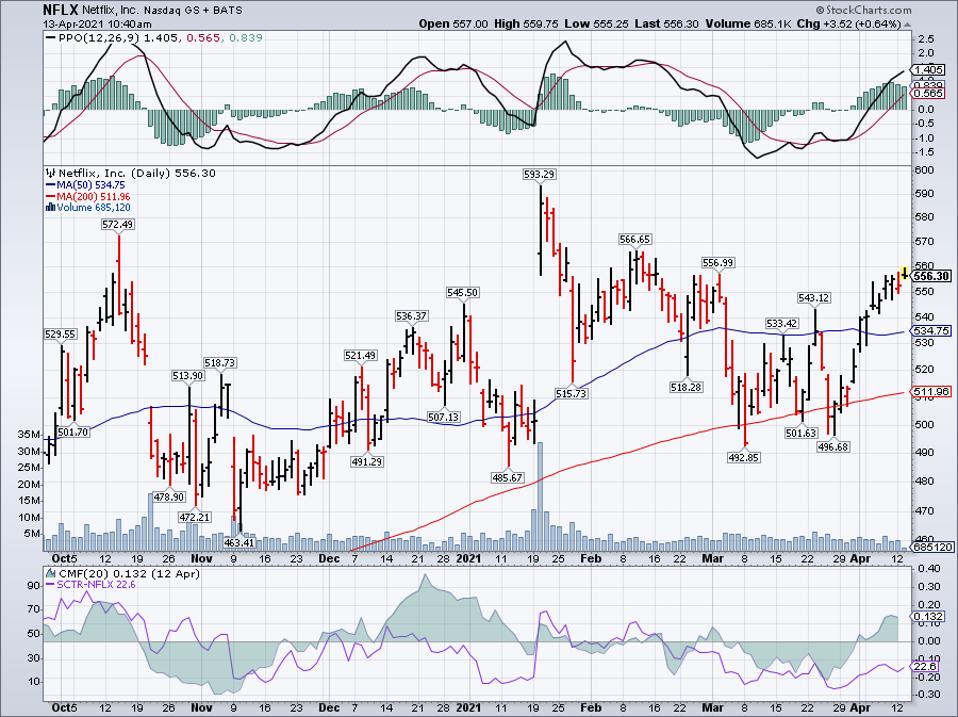Viewport: 958px width, 717px height.
Task: Click the red line marker before MA(200)
Action: 51,197
